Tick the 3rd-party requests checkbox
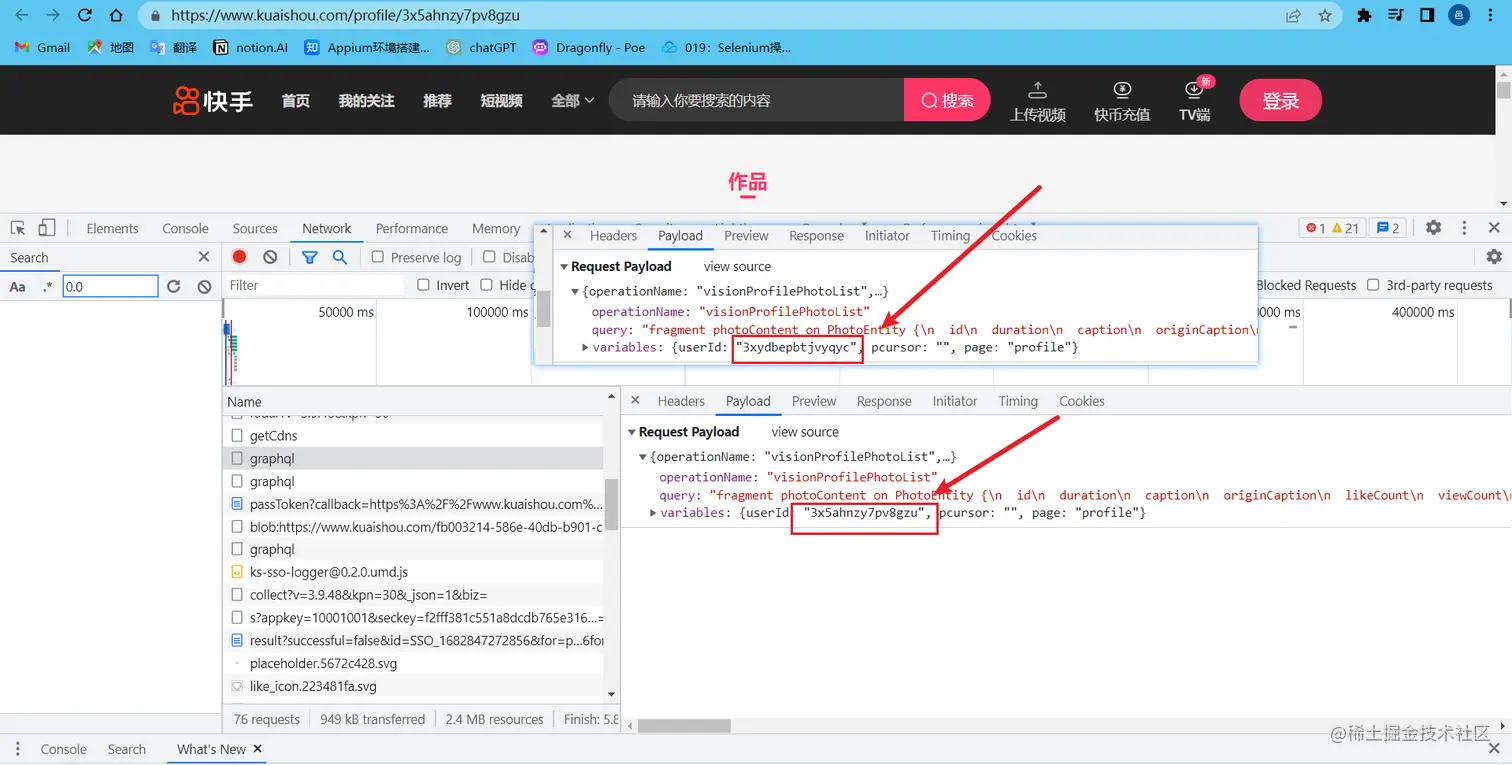The image size is (1512, 765). click(1373, 285)
